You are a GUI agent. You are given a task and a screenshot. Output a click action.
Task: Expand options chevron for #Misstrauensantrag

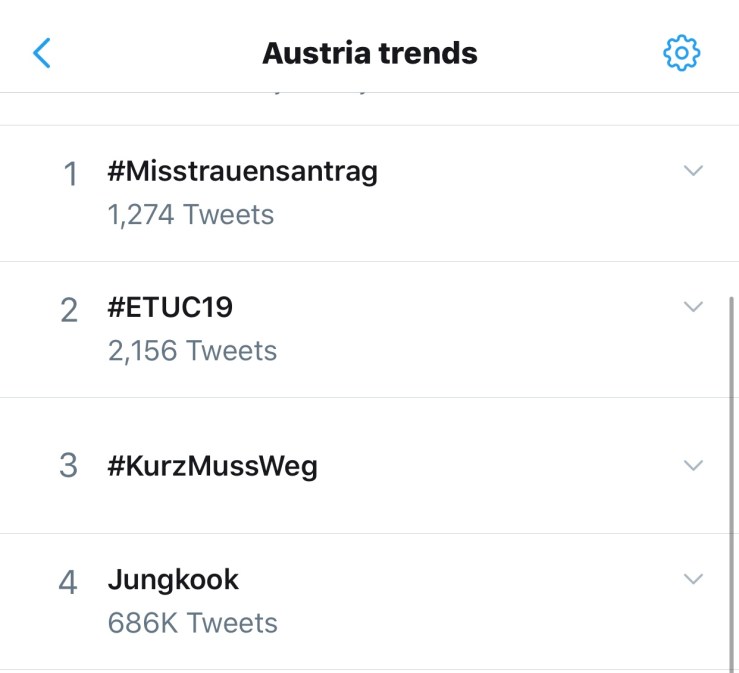click(693, 171)
